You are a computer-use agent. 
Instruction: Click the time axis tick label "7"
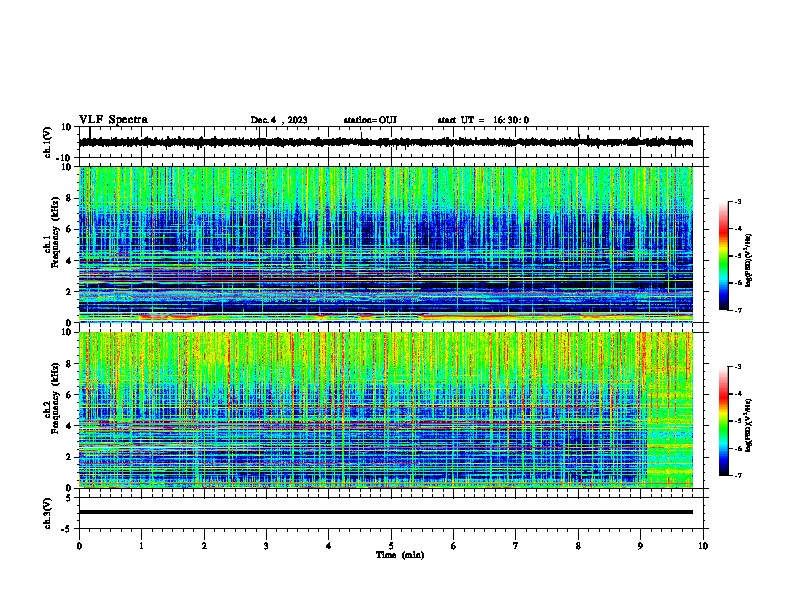click(516, 546)
